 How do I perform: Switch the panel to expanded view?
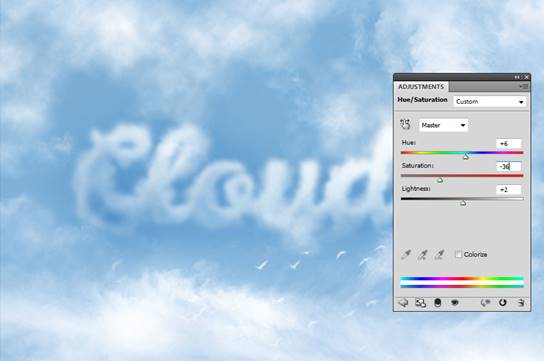[x=420, y=303]
